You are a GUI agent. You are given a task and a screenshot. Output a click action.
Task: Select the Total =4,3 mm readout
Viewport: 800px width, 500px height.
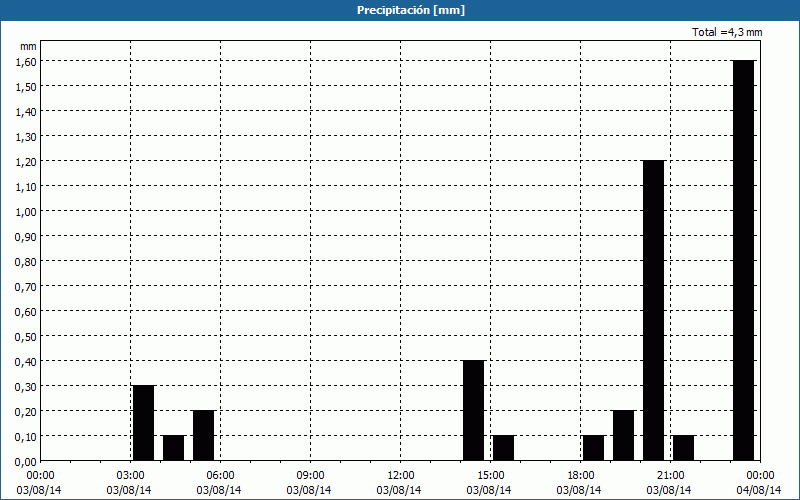pos(727,32)
